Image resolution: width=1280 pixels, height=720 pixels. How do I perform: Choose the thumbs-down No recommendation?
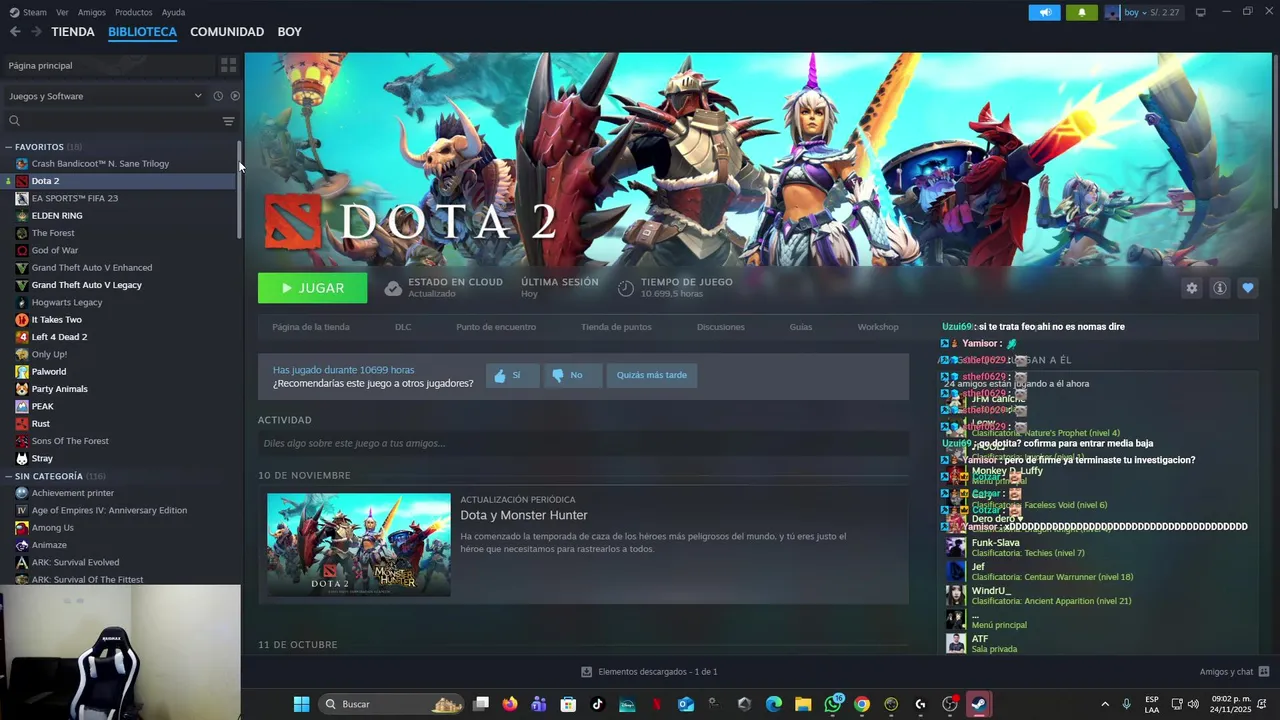(572, 375)
